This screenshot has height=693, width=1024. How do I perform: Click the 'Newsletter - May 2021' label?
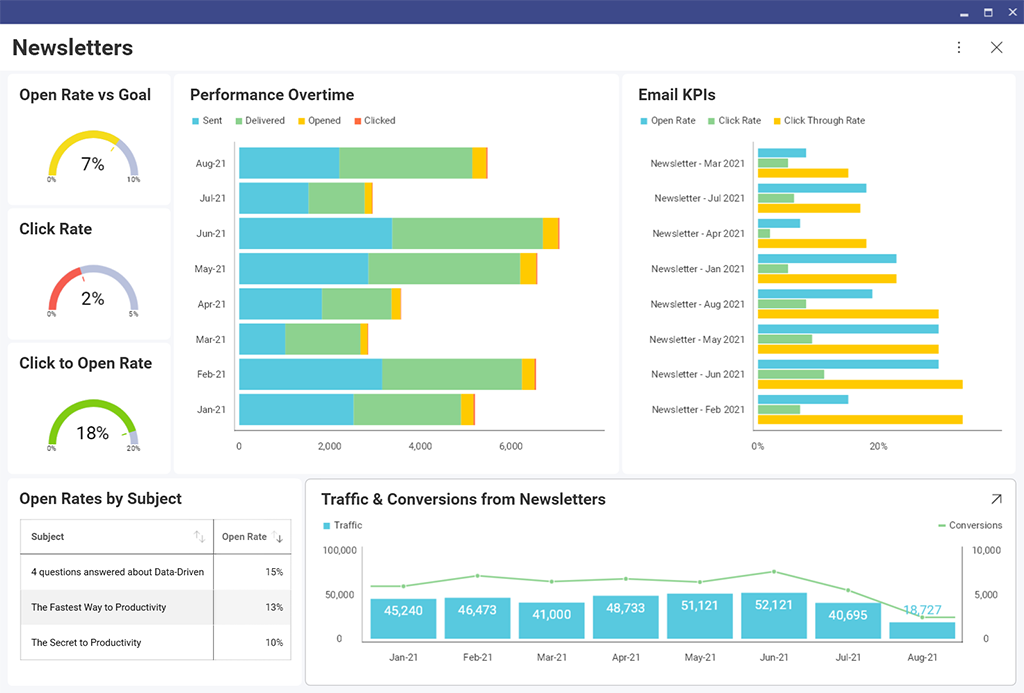(x=697, y=340)
